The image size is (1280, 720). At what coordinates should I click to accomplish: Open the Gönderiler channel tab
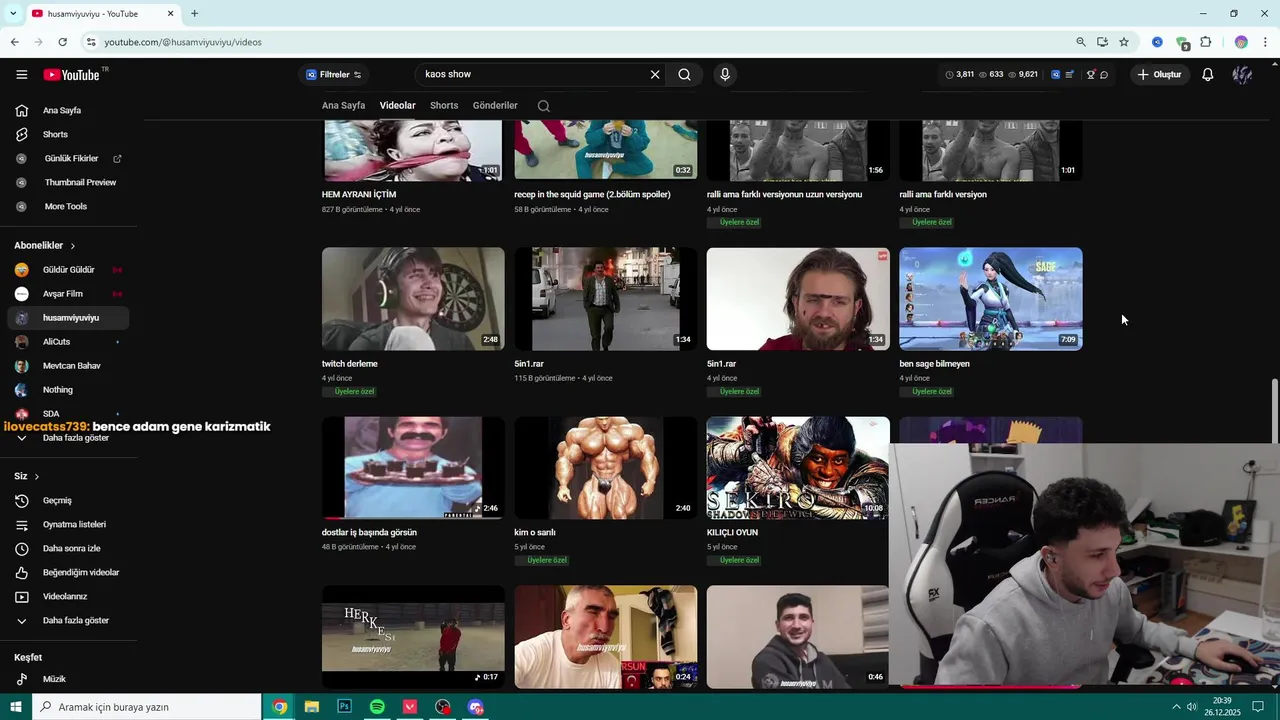point(495,106)
